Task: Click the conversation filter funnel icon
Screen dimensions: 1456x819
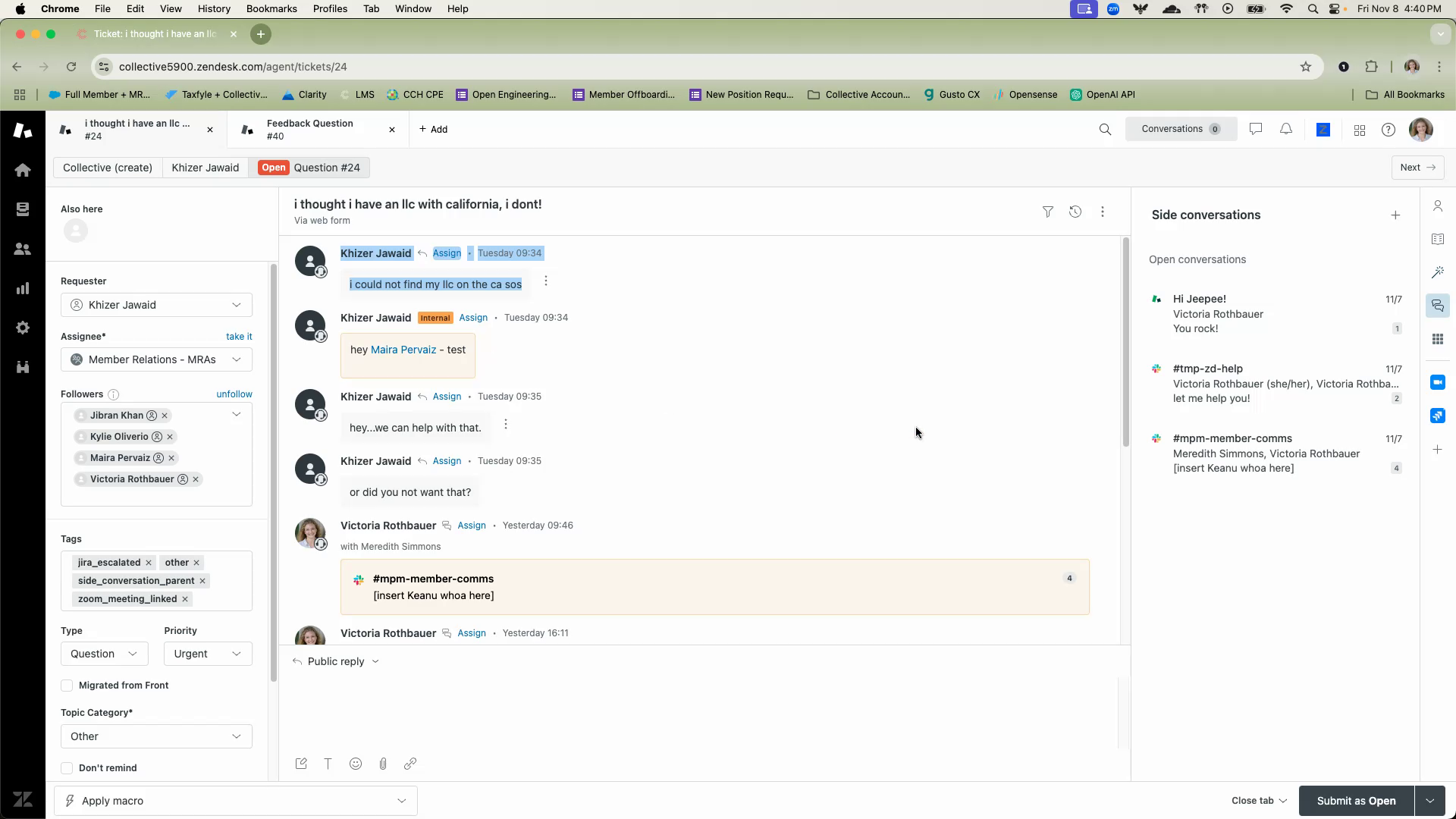Action: pyautogui.click(x=1047, y=212)
